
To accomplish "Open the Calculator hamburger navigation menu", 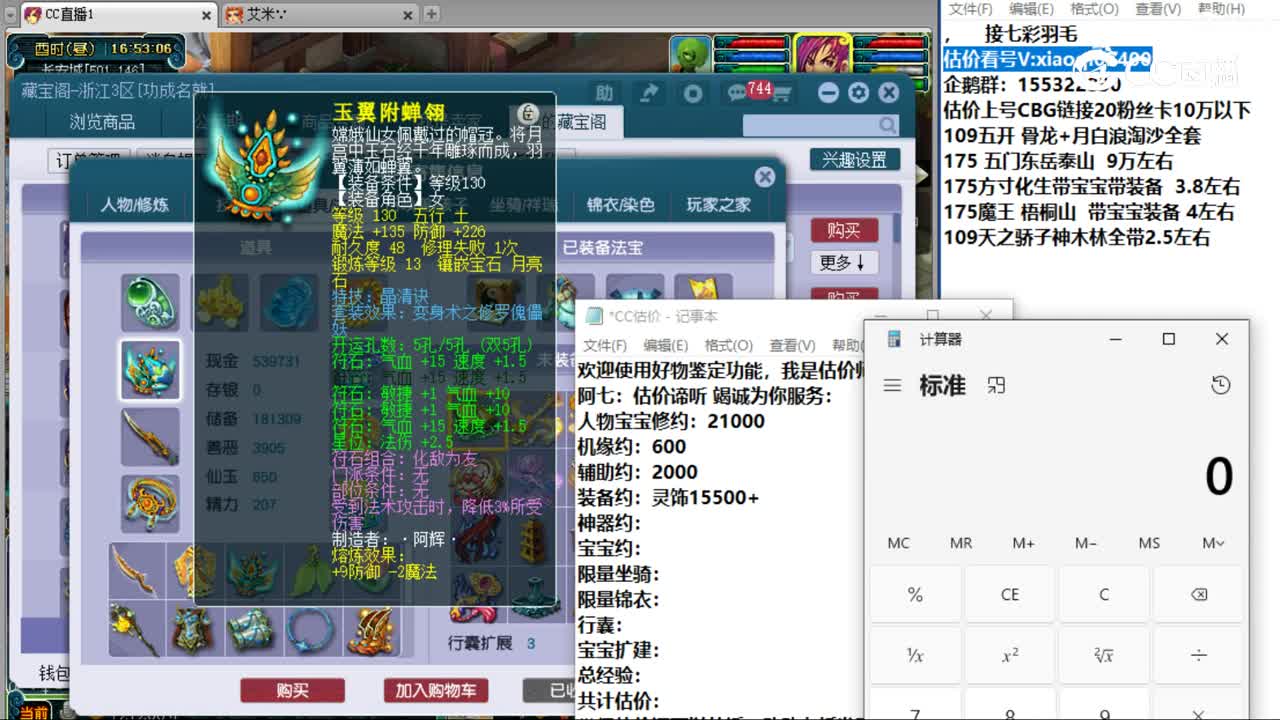I will click(892, 384).
